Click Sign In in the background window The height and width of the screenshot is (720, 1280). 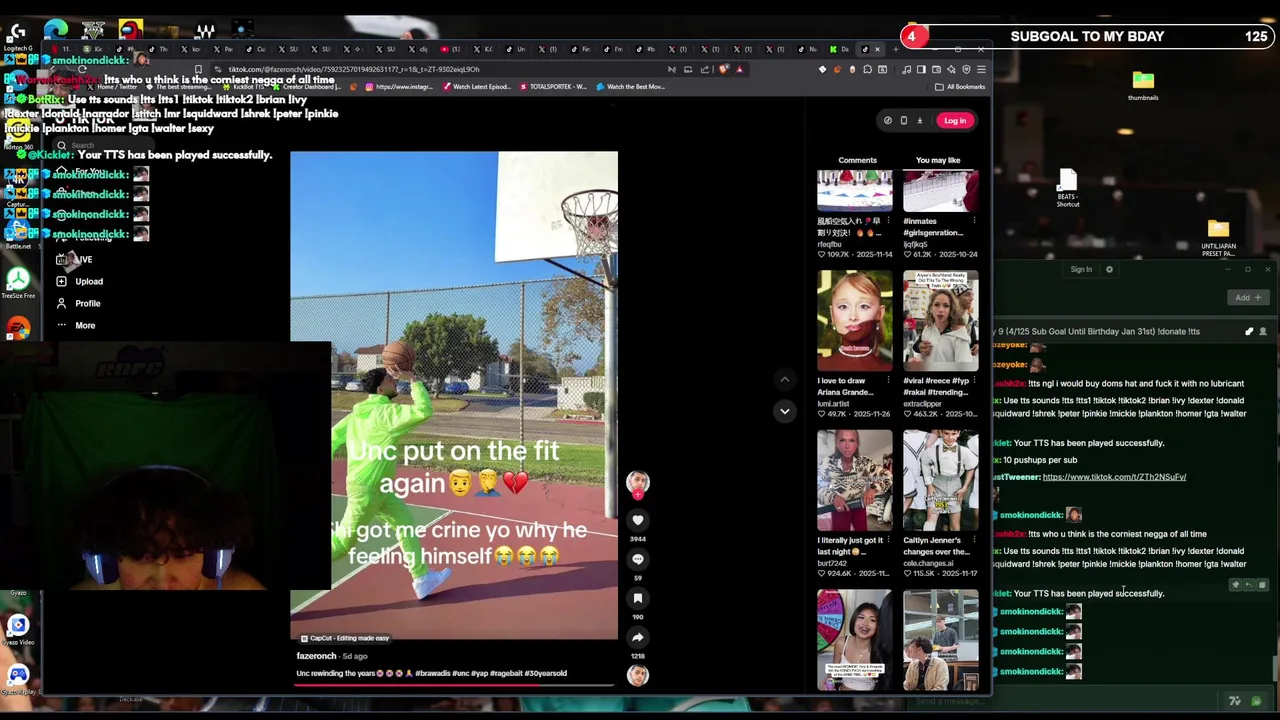click(1081, 269)
